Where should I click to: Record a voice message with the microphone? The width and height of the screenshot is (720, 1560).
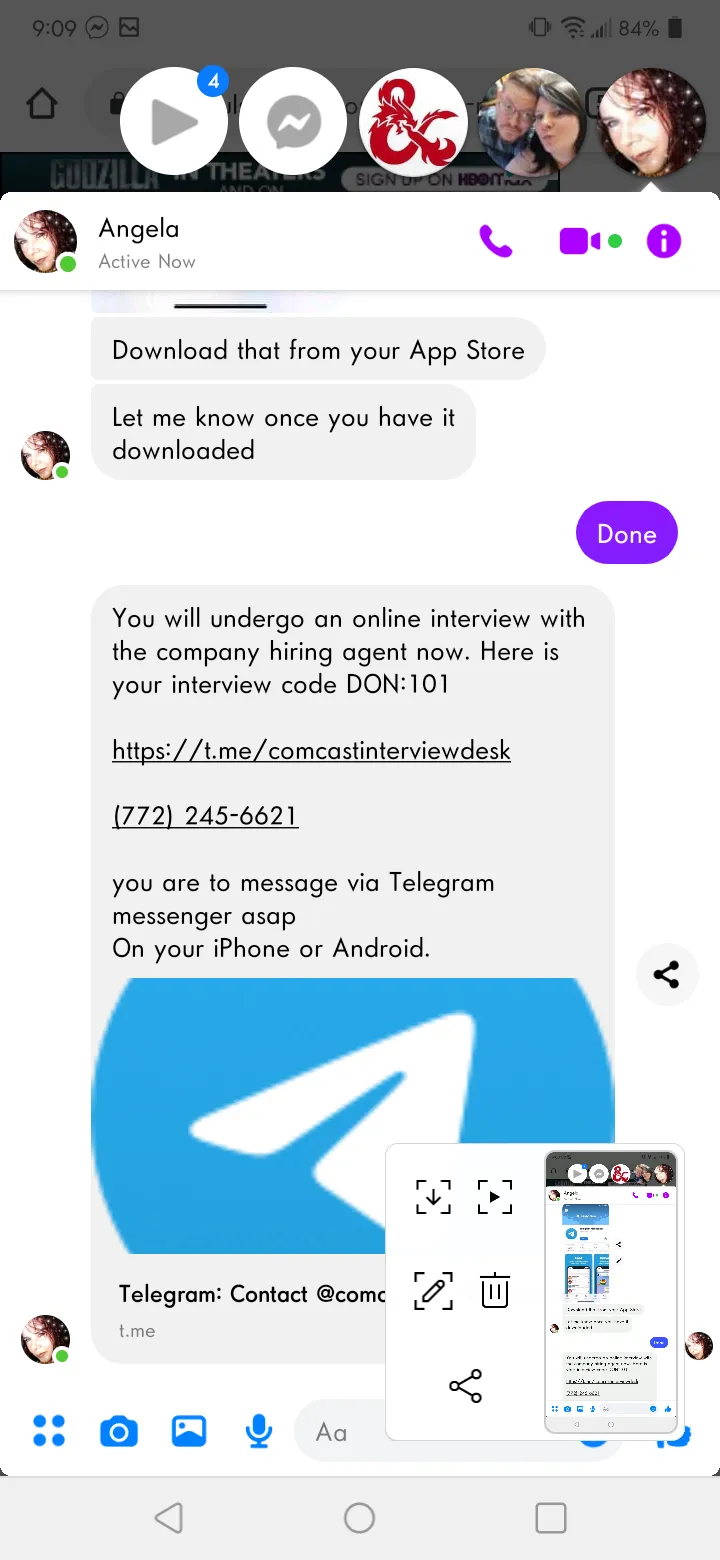coord(259,1431)
